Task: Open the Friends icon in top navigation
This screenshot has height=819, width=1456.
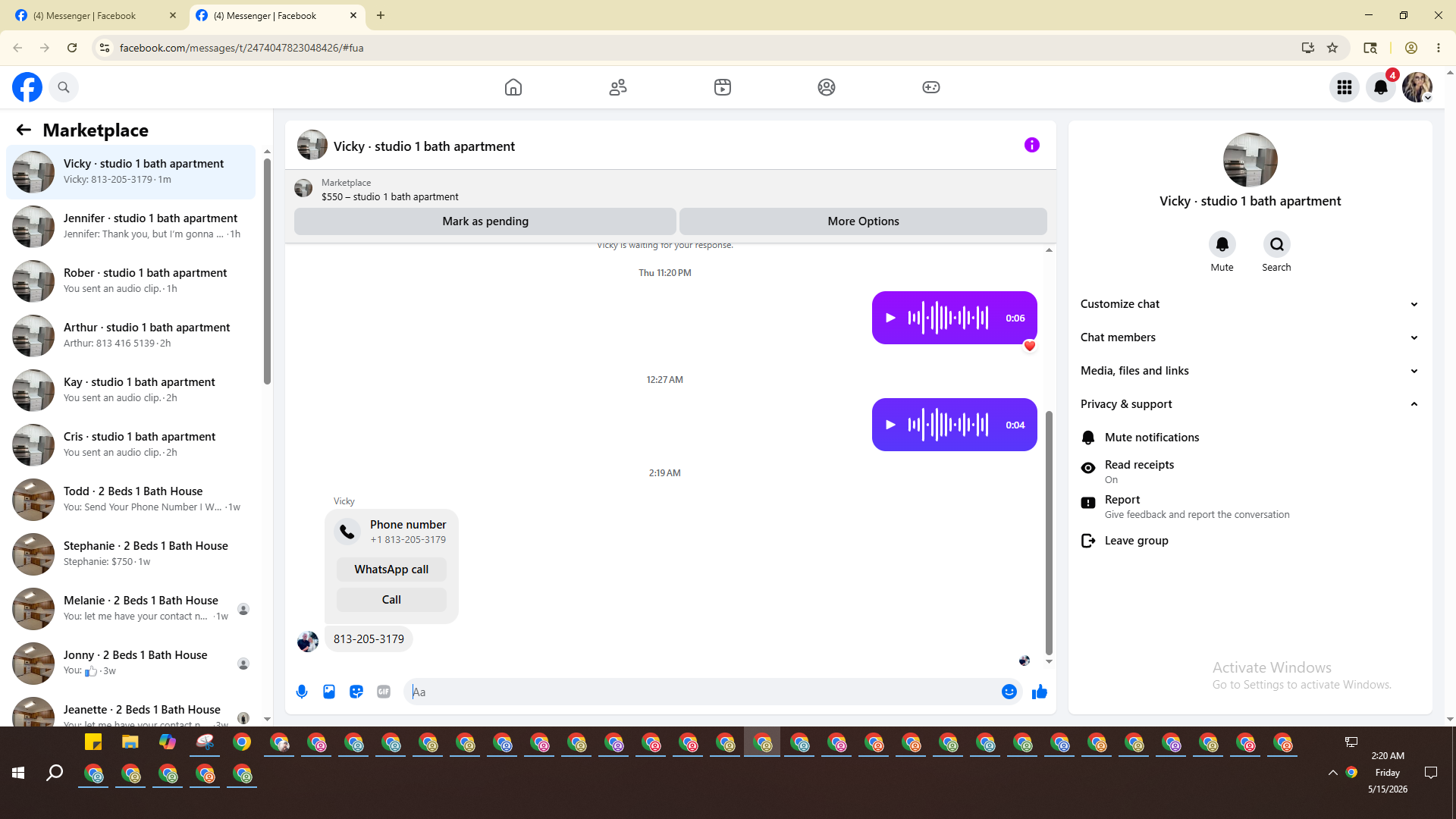Action: pos(618,87)
